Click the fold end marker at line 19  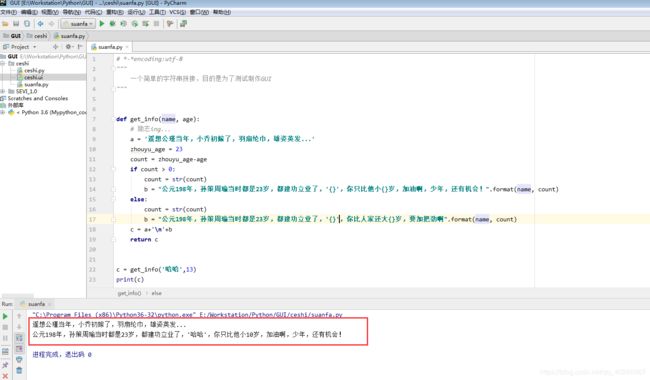coord(114,240)
